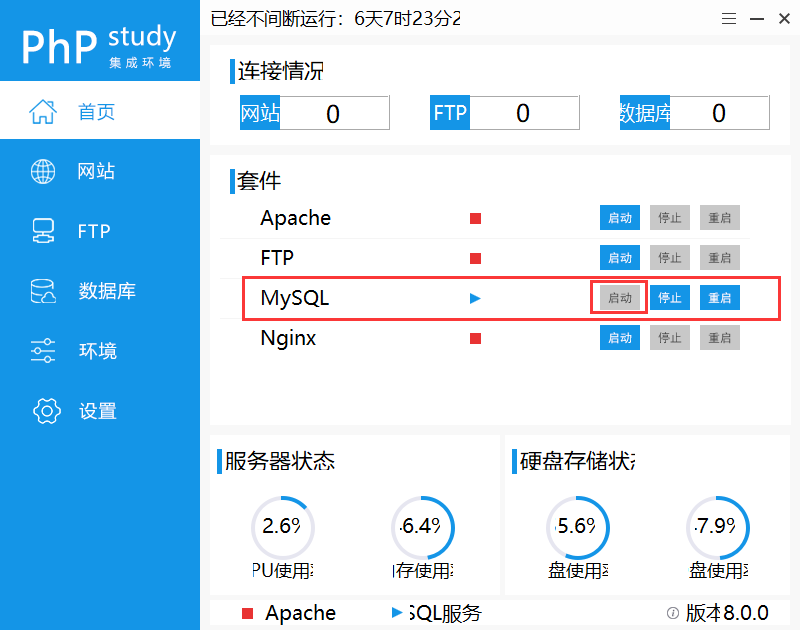Start the Apache service with 启动

click(620, 218)
